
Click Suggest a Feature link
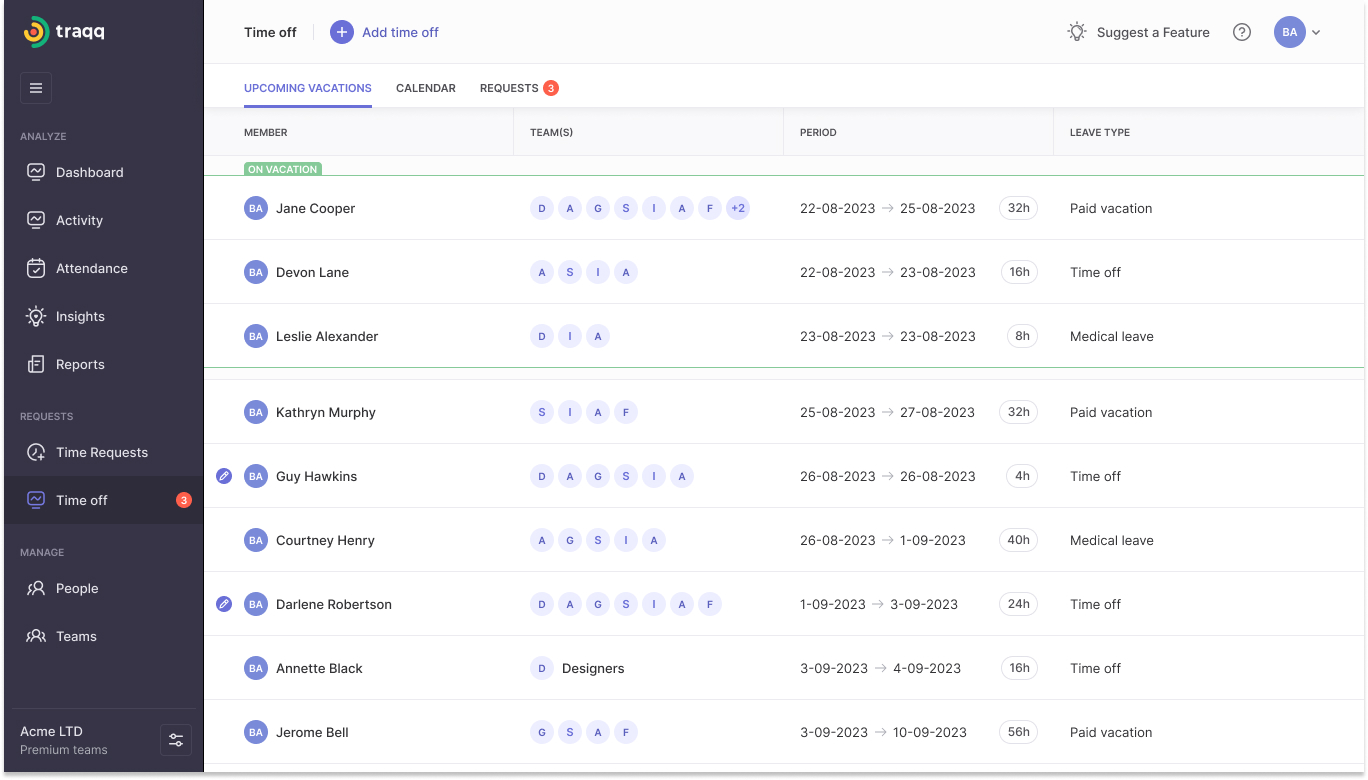pyautogui.click(x=1139, y=32)
